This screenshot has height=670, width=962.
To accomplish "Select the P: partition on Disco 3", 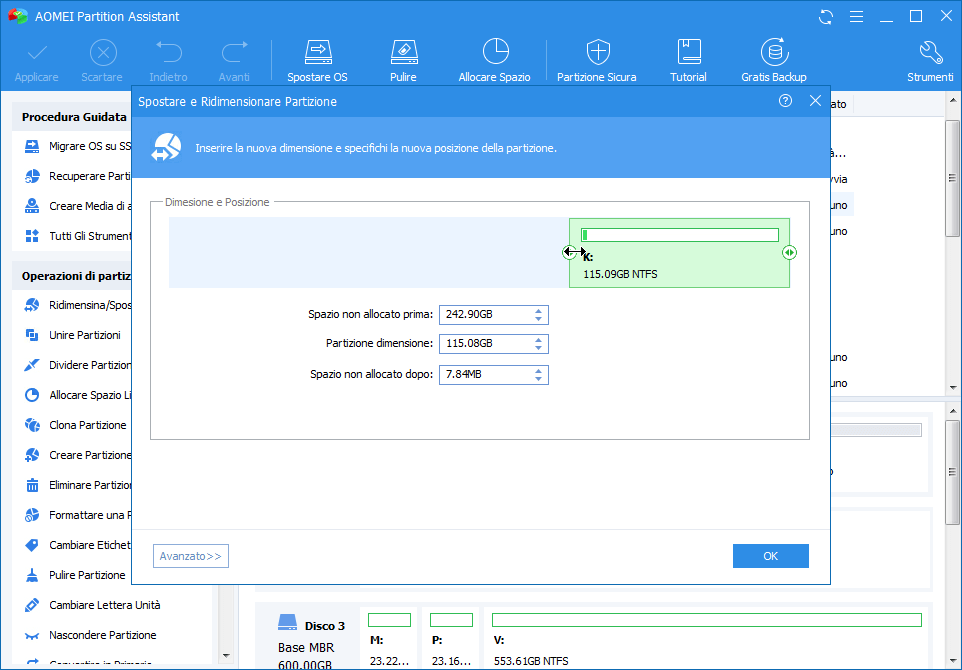I will tap(451, 639).
